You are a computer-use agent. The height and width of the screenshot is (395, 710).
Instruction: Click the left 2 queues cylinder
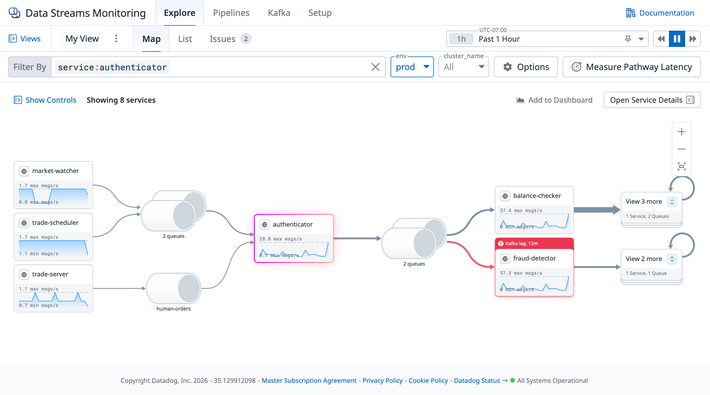(x=173, y=211)
